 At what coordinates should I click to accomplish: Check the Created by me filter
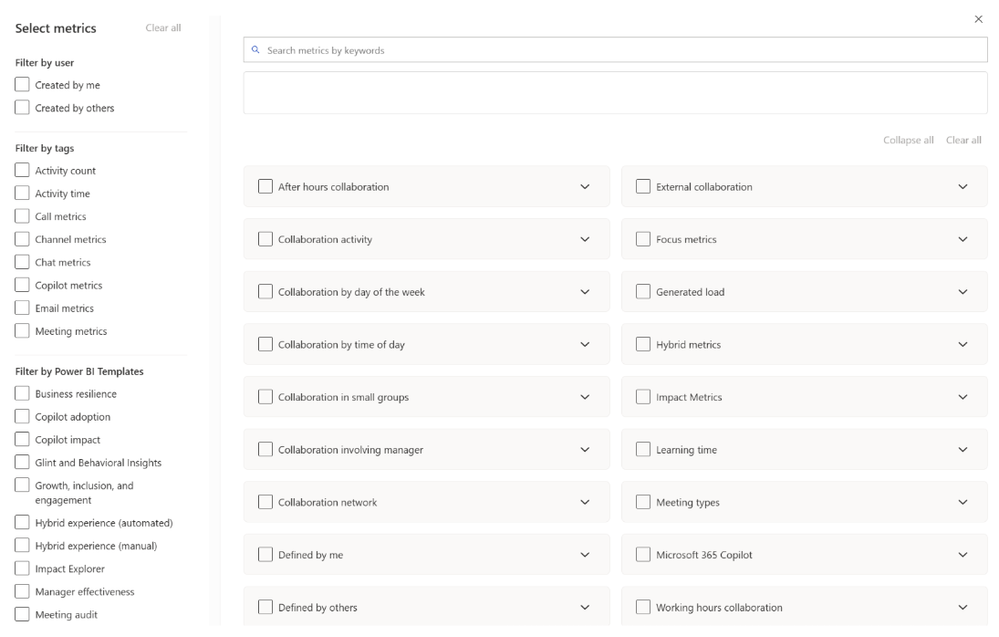pyautogui.click(x=22, y=85)
